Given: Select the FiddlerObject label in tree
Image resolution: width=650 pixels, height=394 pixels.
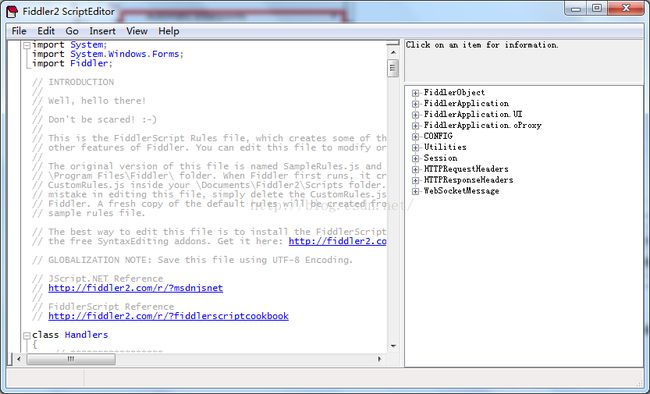Looking at the screenshot, I should 454,92.
